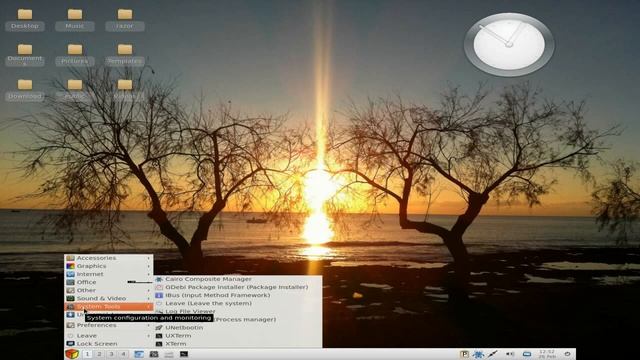Open the file manager launcher in panel
Screen dimensions: 640x360
(139, 354)
